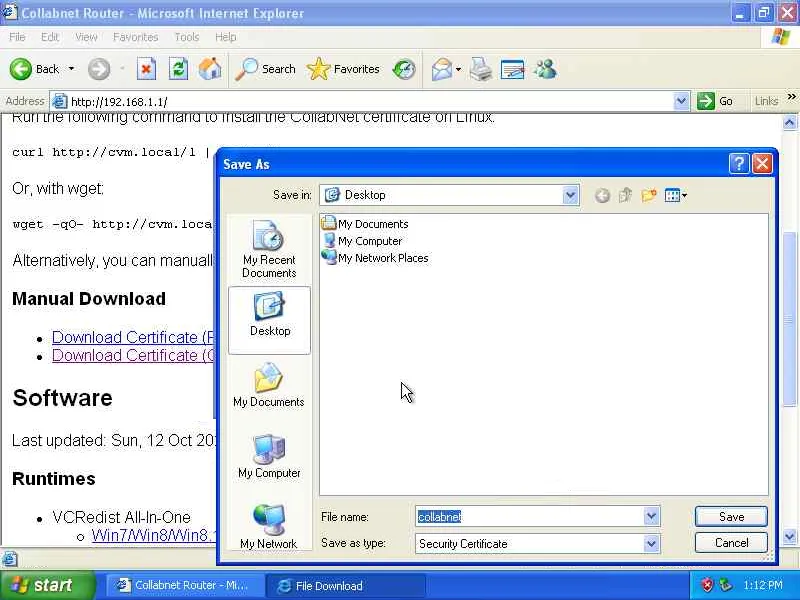Click the red security shield tray icon
The width and height of the screenshot is (800, 600).
tap(707, 585)
